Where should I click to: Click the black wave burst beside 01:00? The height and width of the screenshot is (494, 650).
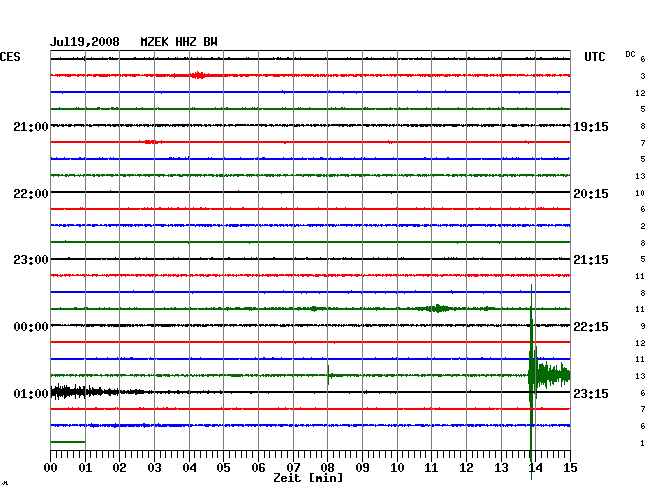tap(75, 392)
